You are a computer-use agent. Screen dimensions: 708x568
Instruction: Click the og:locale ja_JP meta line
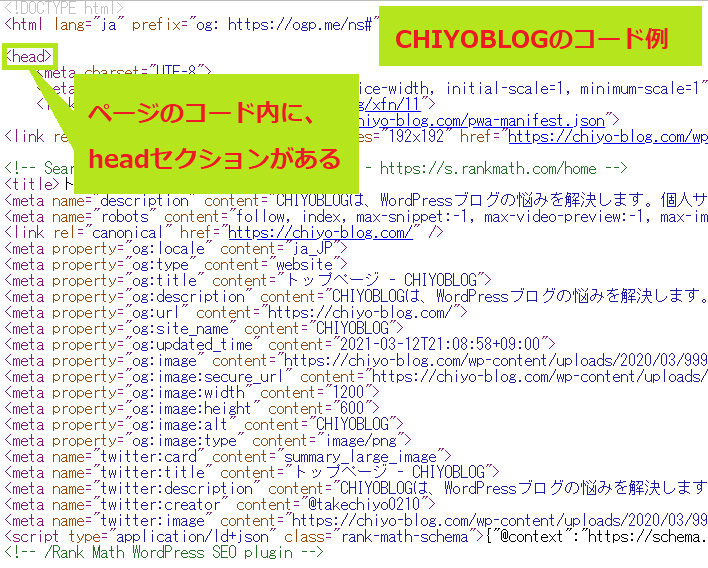(176, 248)
